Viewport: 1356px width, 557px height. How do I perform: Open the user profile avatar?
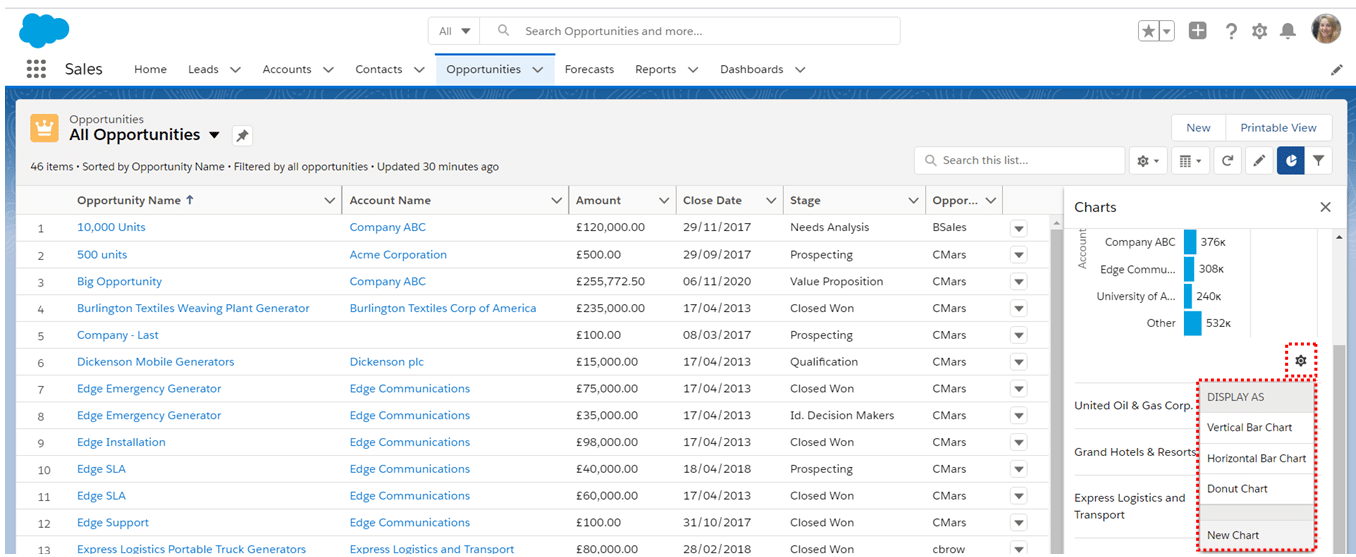[x=1326, y=30]
